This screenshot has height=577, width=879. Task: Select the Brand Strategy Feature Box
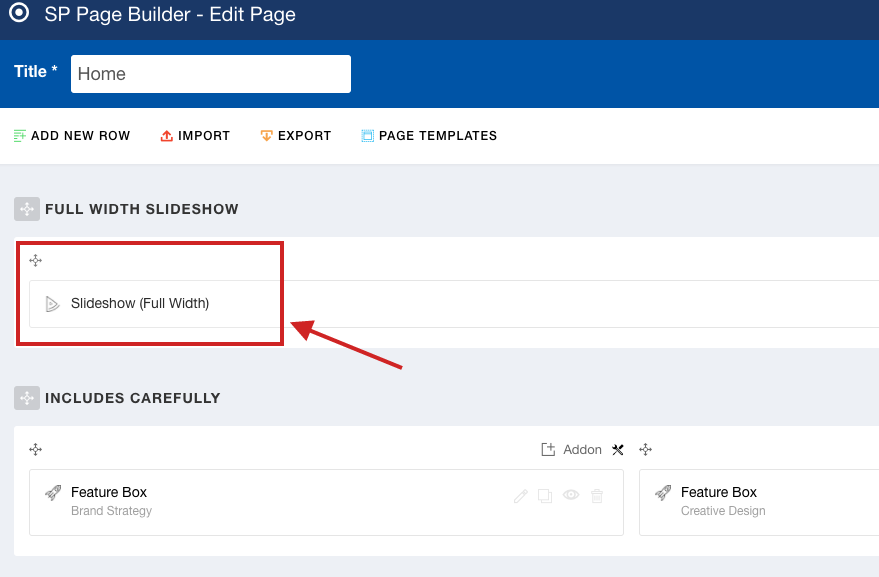326,502
